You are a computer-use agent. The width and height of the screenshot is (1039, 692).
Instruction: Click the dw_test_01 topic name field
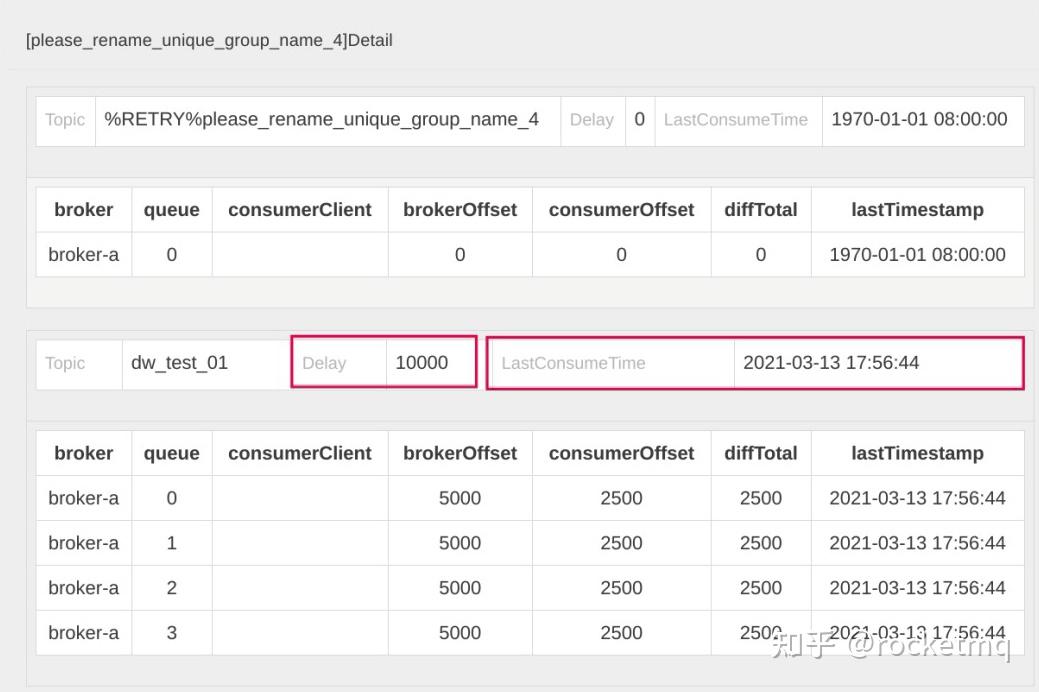pyautogui.click(x=180, y=363)
